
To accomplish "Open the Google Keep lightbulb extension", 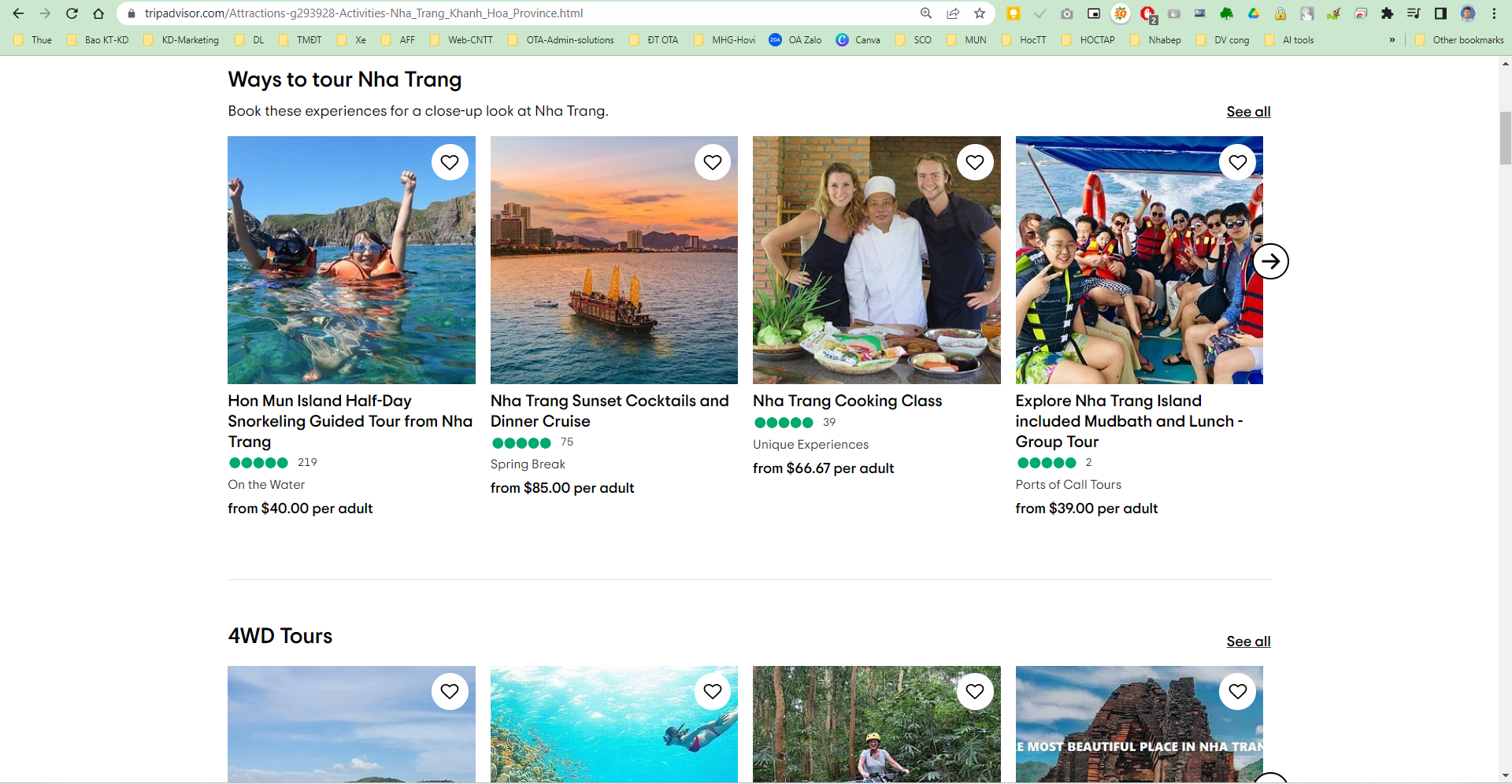I will pyautogui.click(x=1014, y=13).
